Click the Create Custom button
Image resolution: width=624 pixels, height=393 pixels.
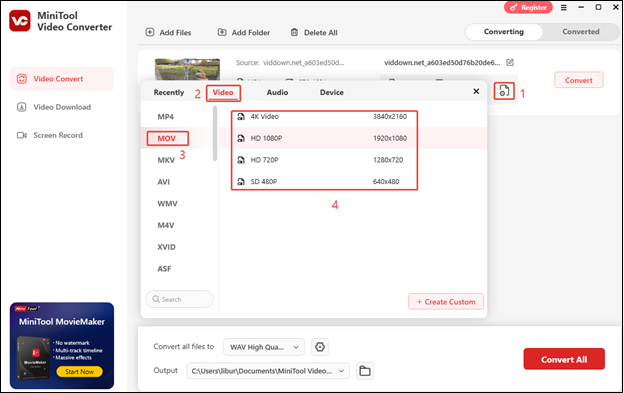pyautogui.click(x=446, y=302)
